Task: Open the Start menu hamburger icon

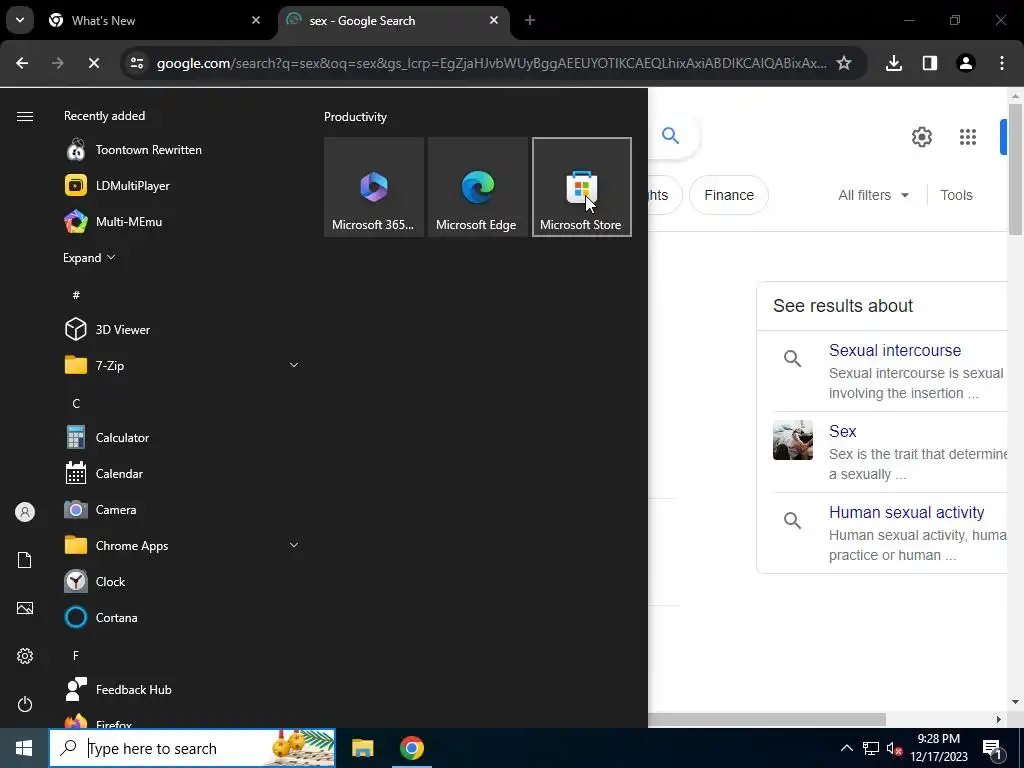Action: pos(25,116)
